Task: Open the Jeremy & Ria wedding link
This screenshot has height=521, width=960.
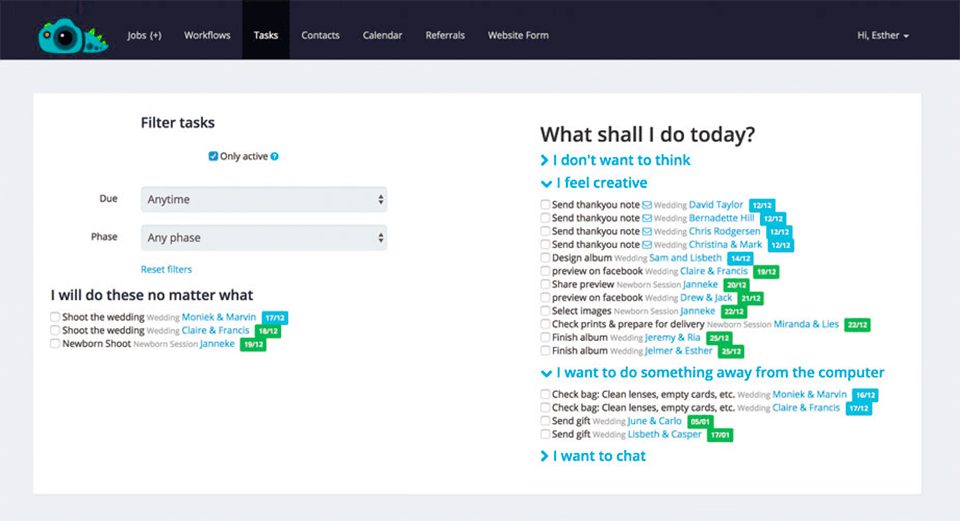Action: pos(679,338)
